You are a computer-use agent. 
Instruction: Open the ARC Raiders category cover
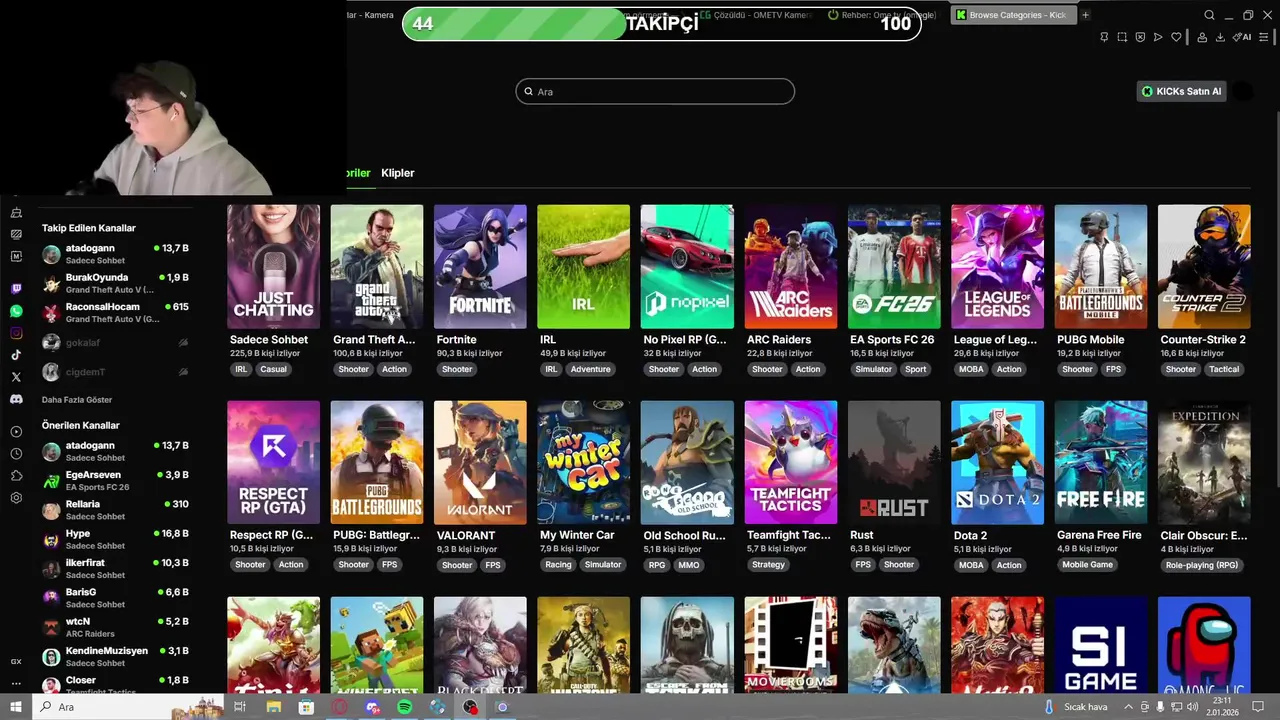click(790, 267)
